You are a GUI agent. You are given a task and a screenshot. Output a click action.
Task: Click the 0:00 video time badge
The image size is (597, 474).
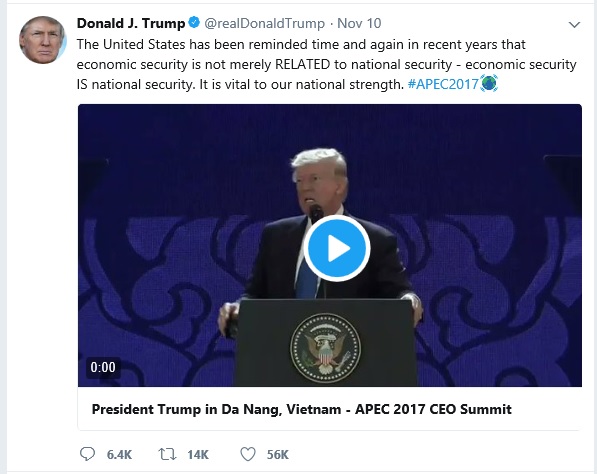103,367
